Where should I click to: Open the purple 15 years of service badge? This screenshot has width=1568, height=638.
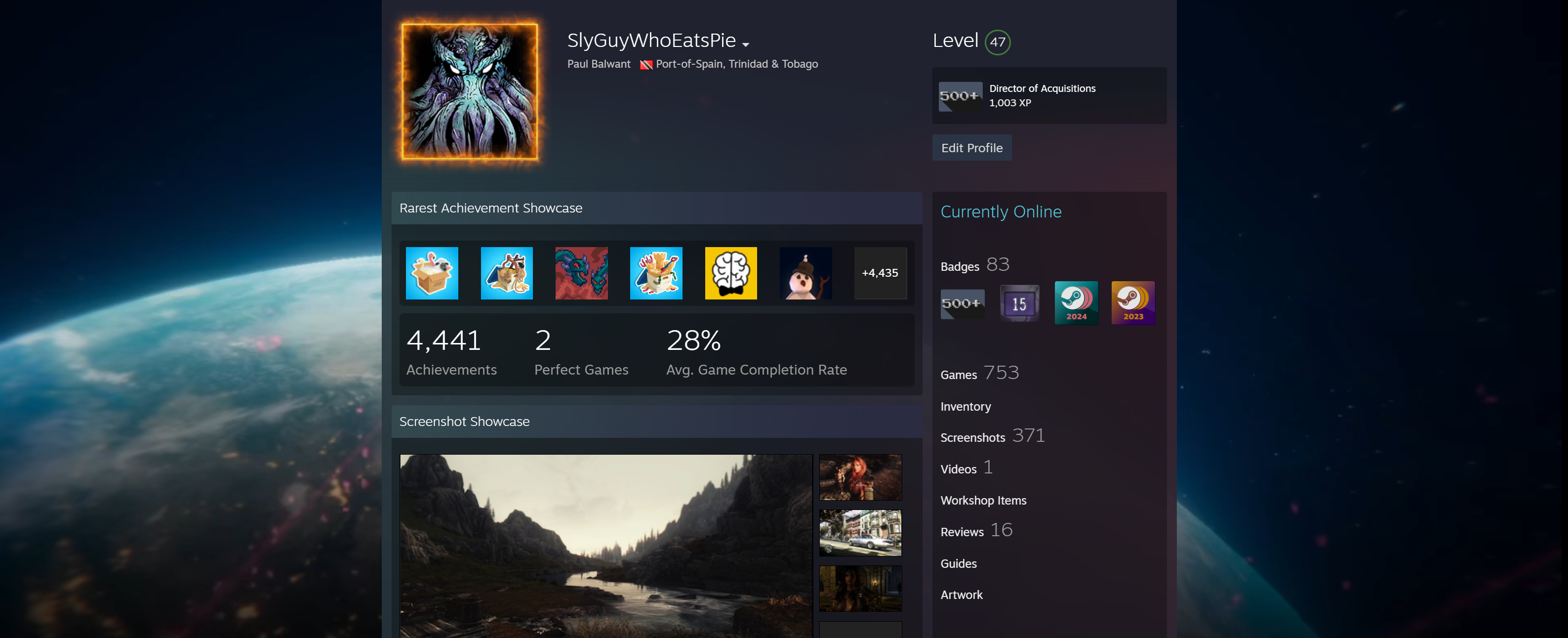click(x=1019, y=303)
